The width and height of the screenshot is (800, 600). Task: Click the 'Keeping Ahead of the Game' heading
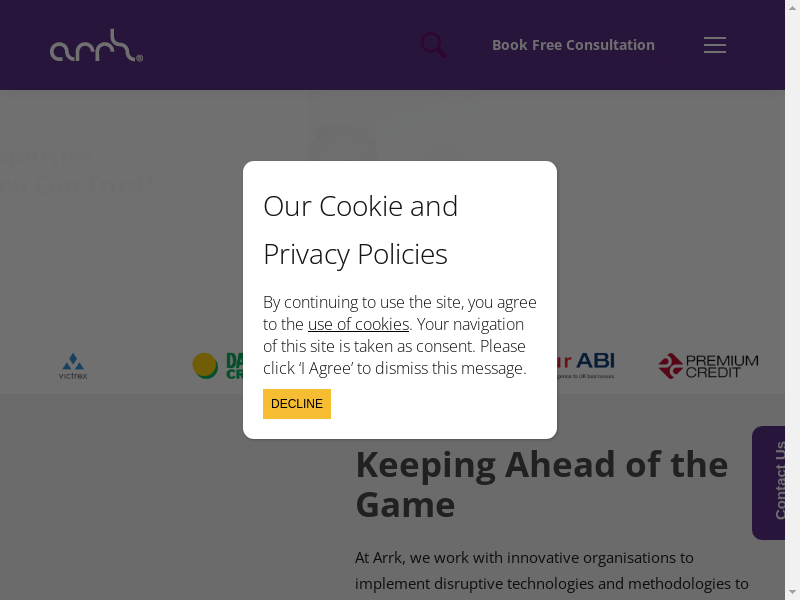pyautogui.click(x=541, y=484)
